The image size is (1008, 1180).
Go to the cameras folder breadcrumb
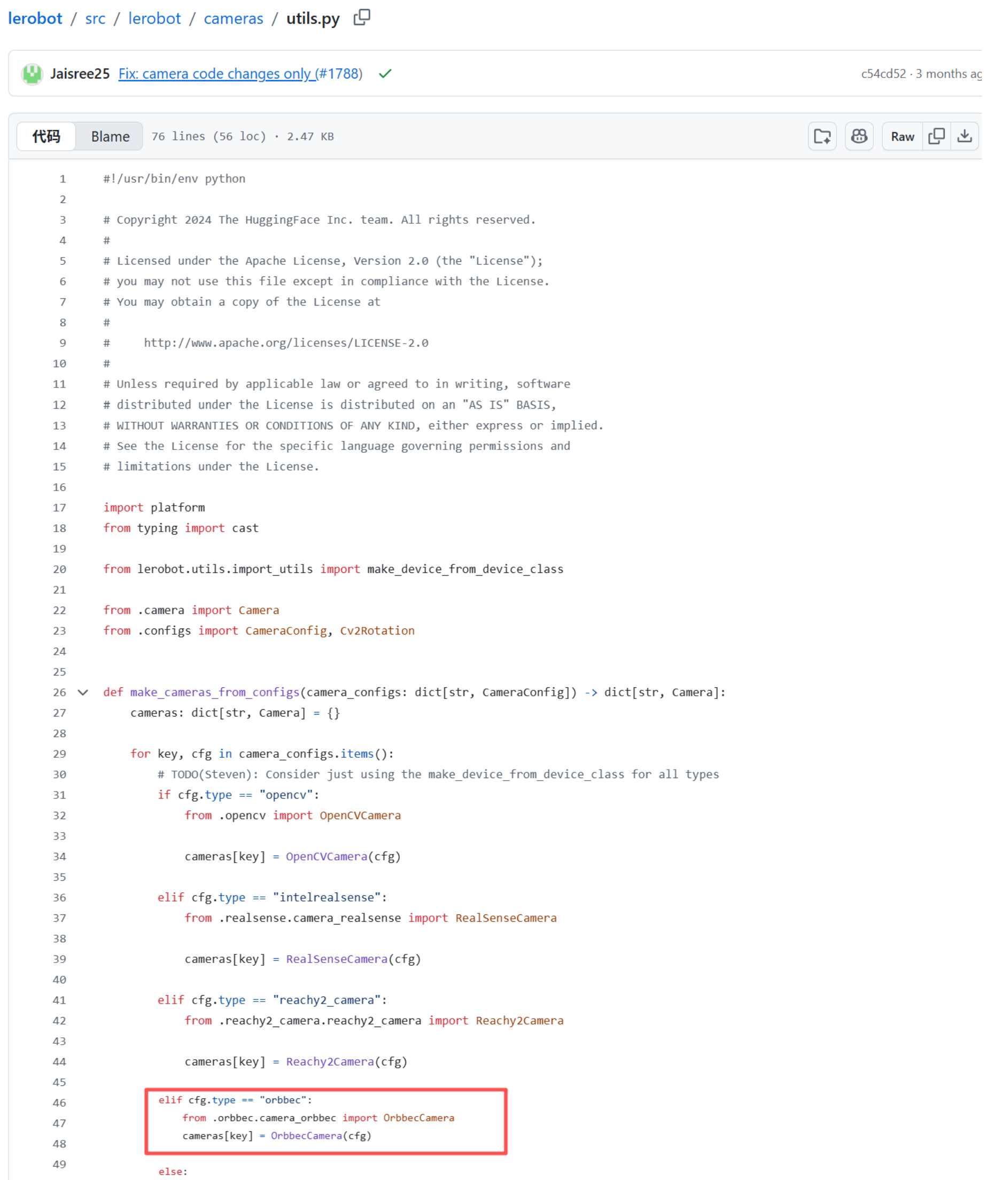pos(234,19)
